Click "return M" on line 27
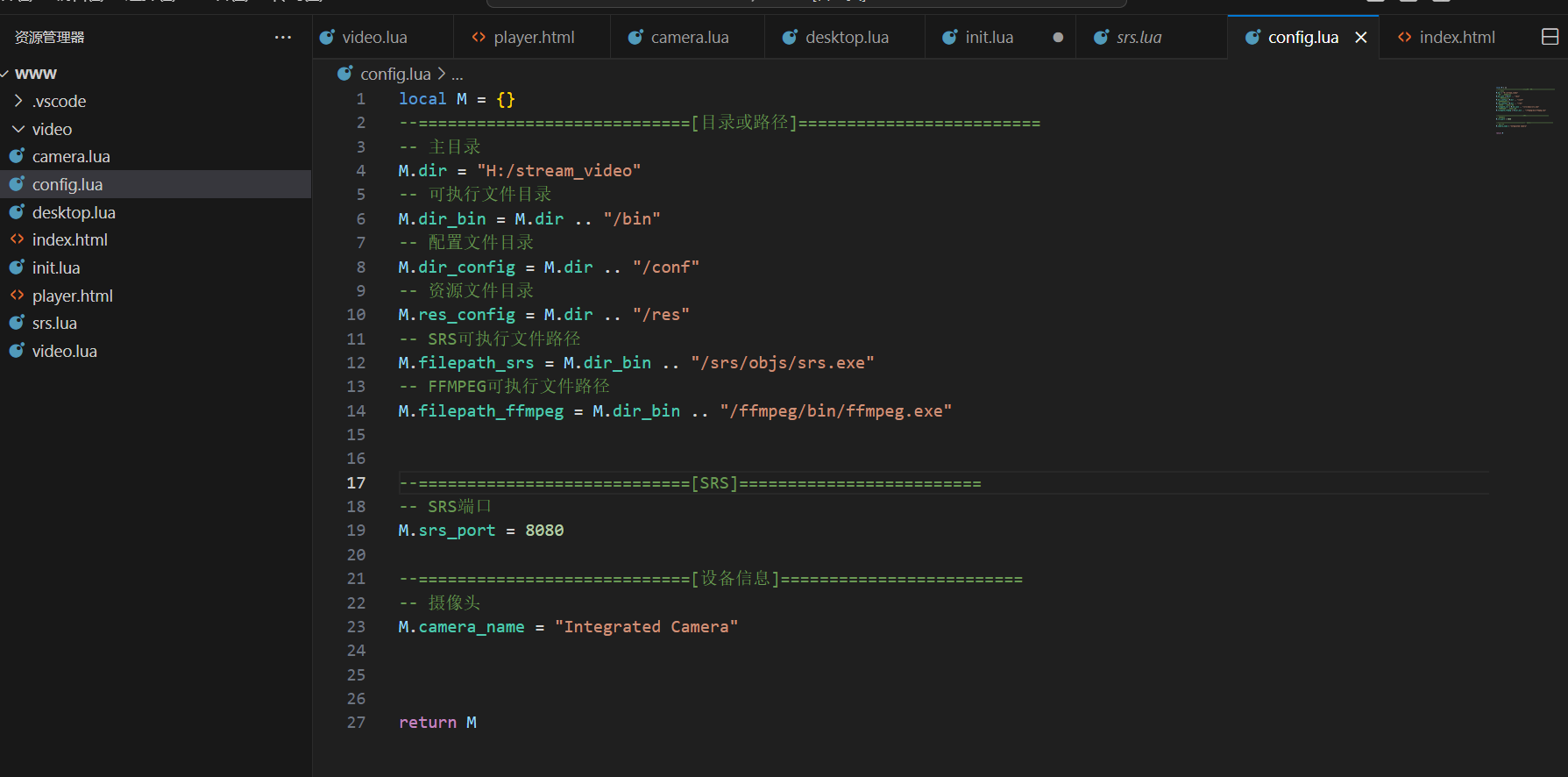Viewport: 1568px width, 777px height. (x=437, y=722)
